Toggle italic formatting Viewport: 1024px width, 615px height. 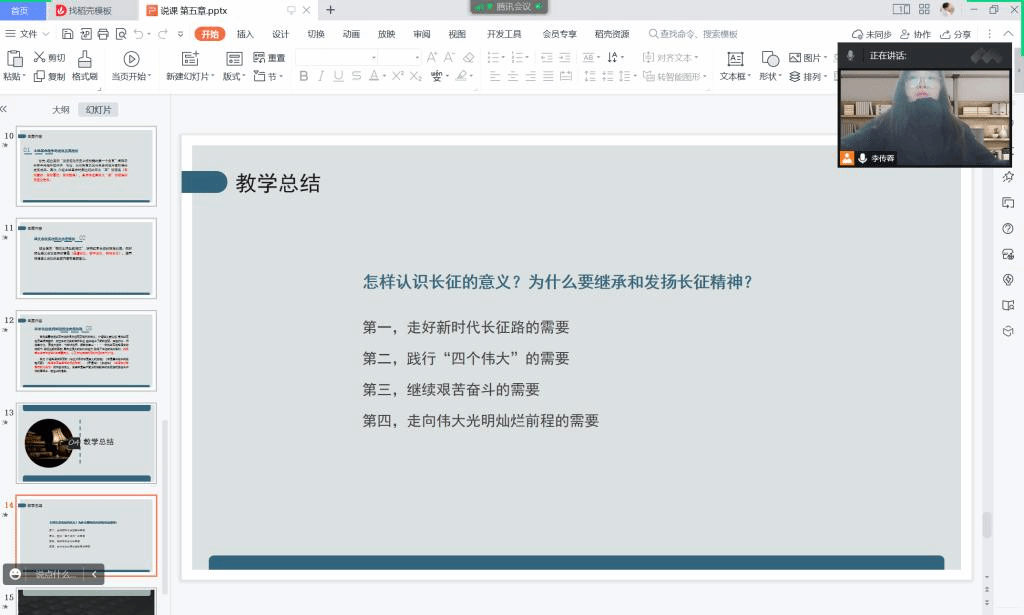point(321,77)
